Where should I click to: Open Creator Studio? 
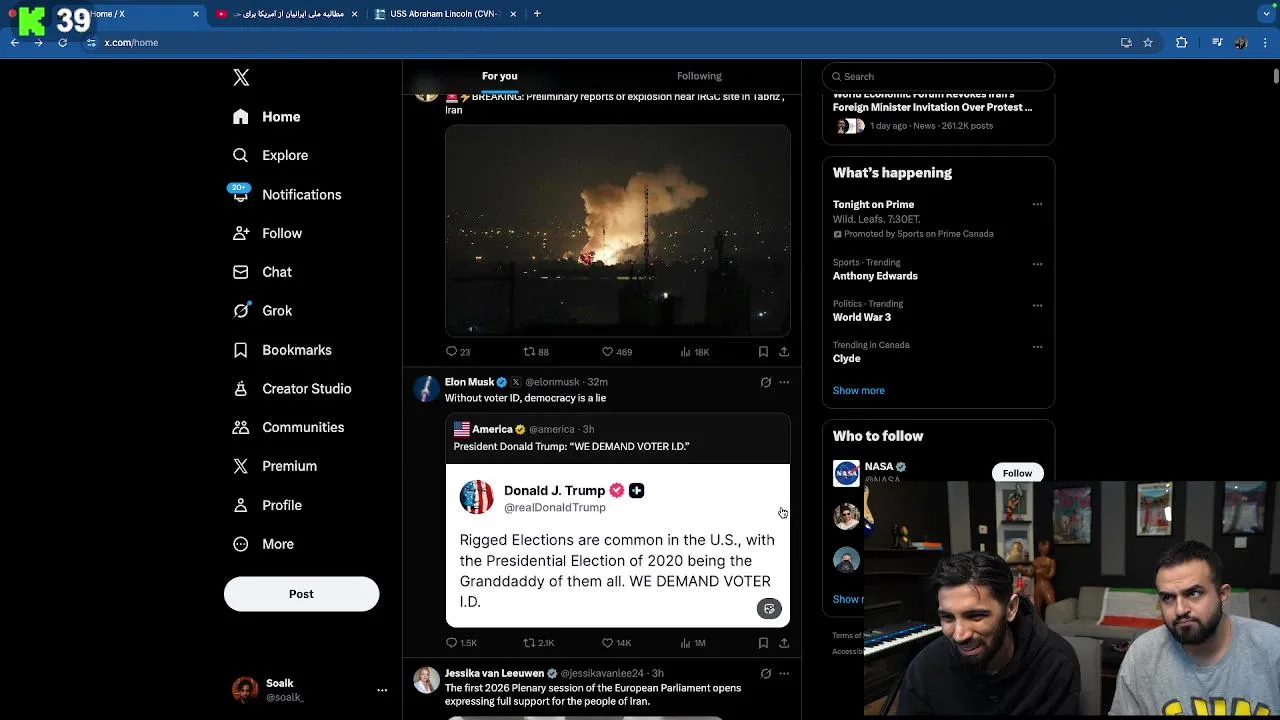[x=291, y=389]
